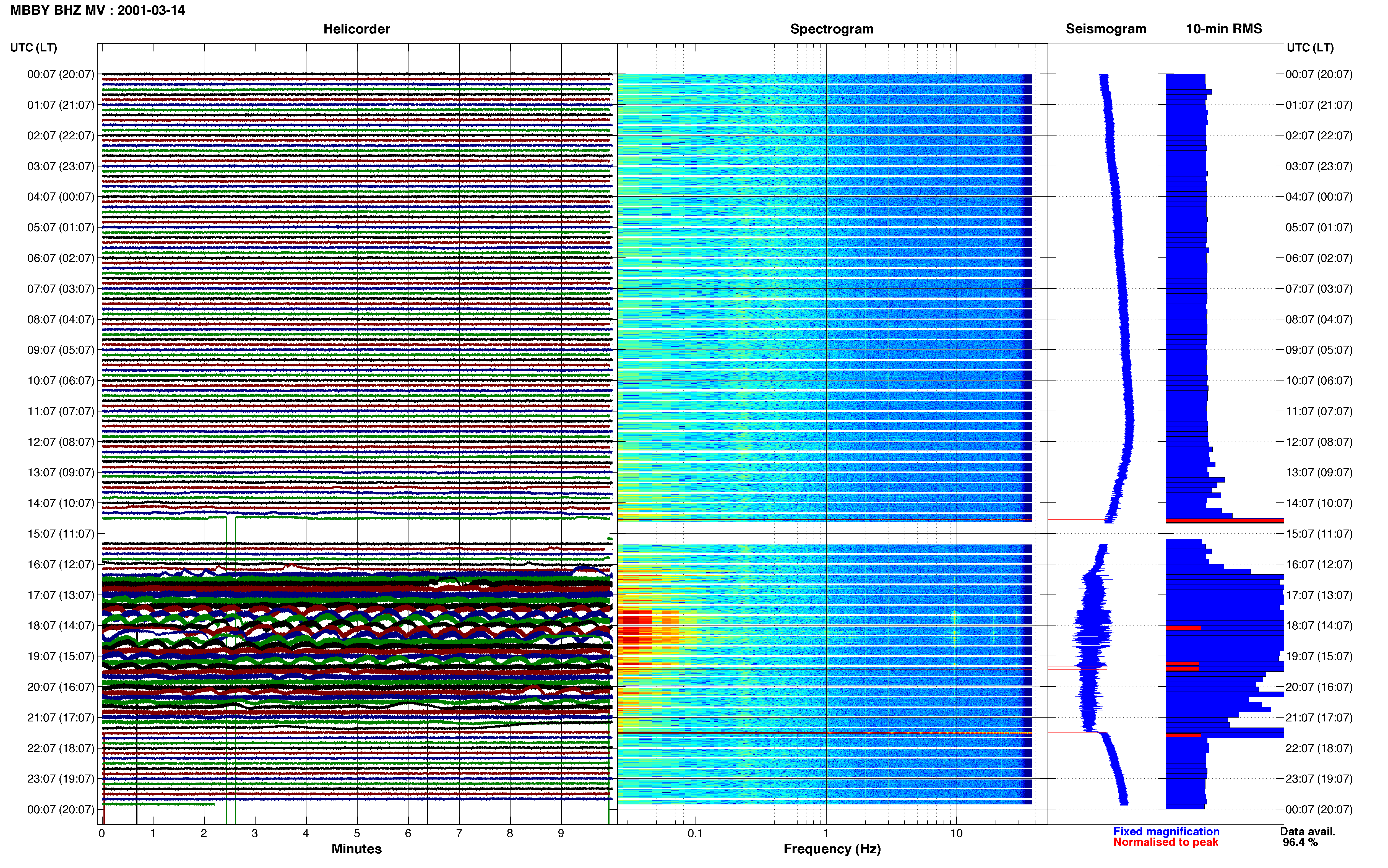Click the 10-min RMS heading

tap(1224, 29)
